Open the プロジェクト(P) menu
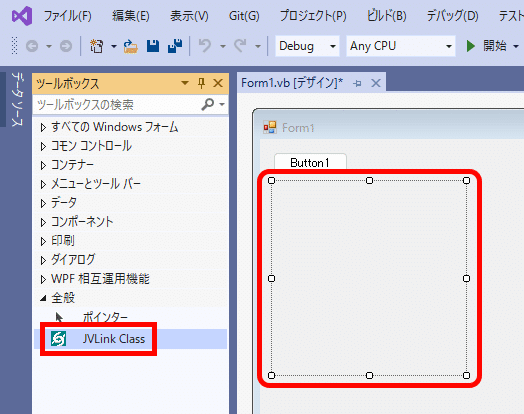 [x=313, y=16]
